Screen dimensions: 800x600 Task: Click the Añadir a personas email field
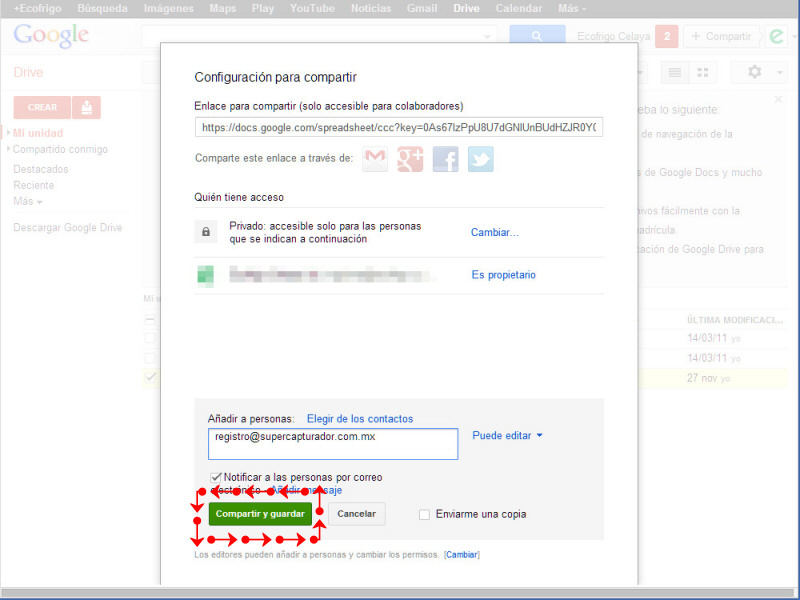tap(333, 444)
